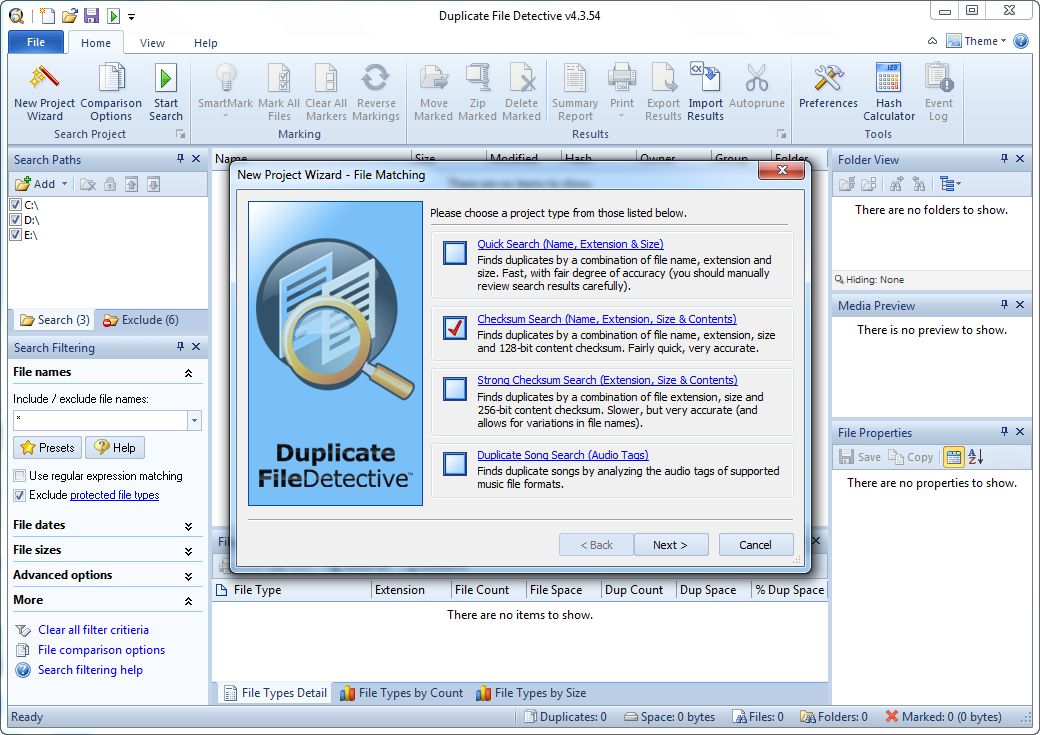The image size is (1040, 735).
Task: Click the Zip Marked icon
Action: point(478,78)
